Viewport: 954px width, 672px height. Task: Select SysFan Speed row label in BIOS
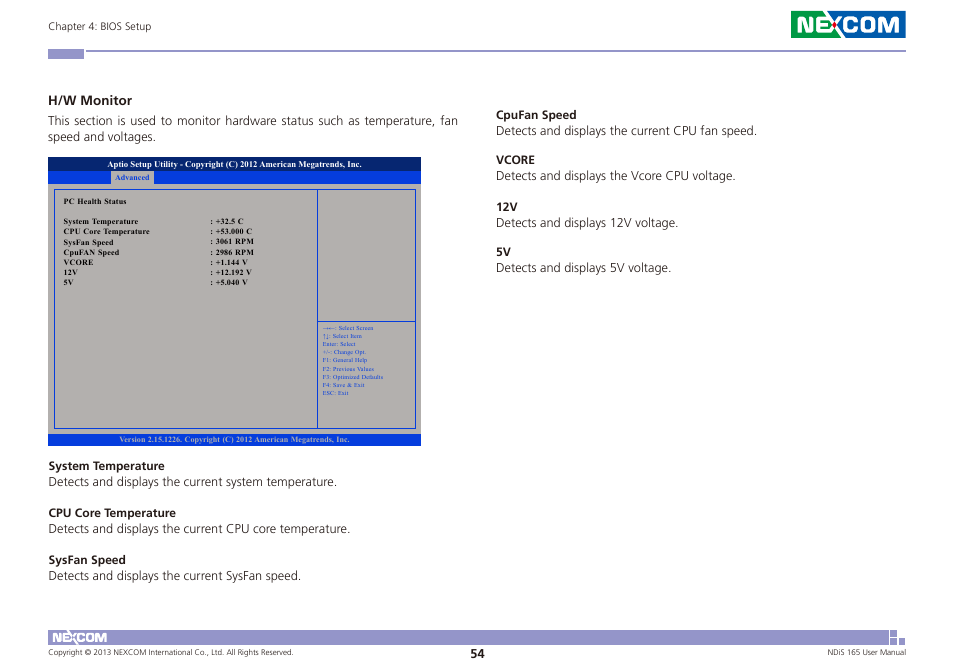click(x=88, y=242)
